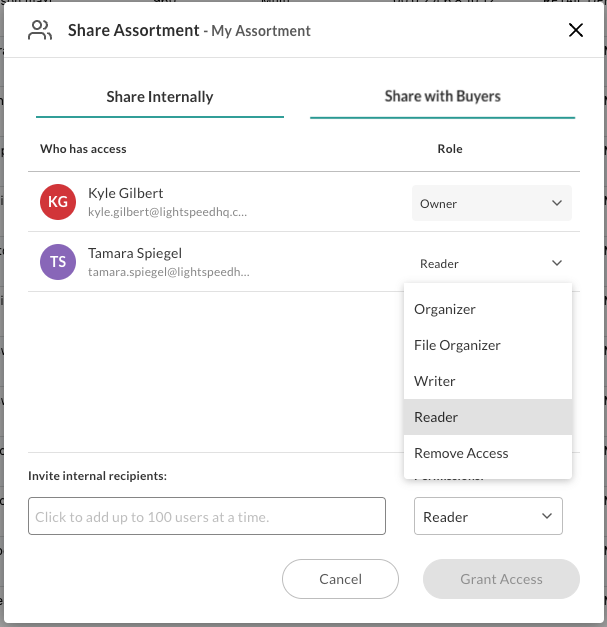Choose Remove Access option
This screenshot has height=627, width=607.
[x=488, y=453]
